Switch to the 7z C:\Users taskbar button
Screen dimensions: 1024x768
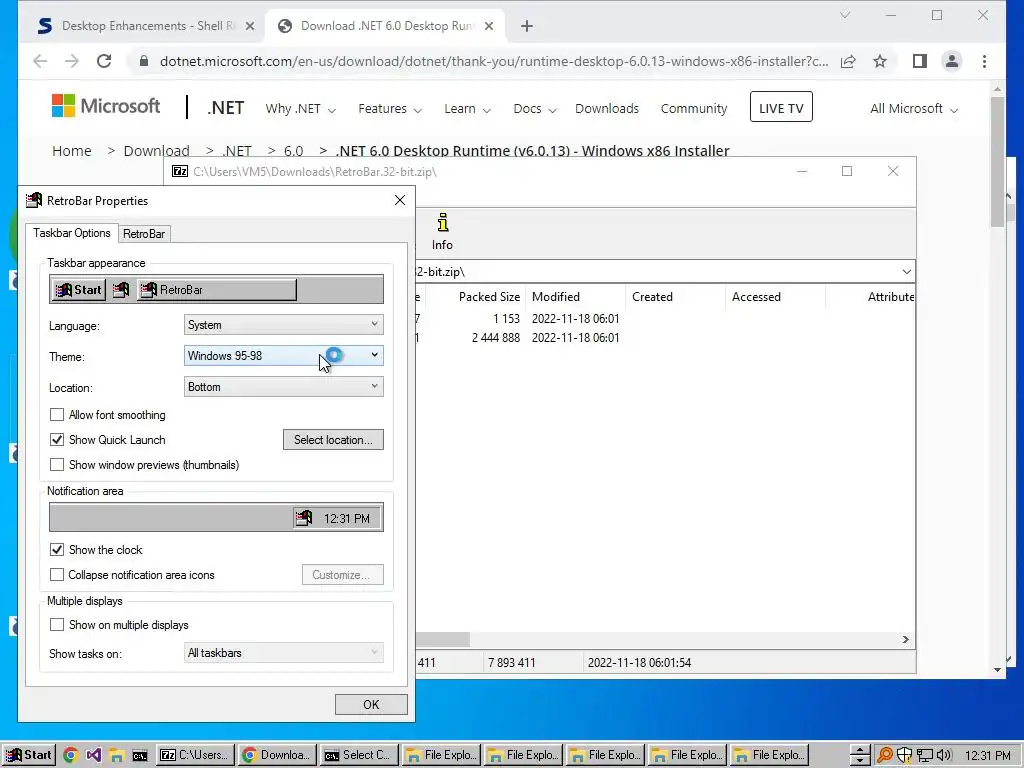(x=195, y=755)
